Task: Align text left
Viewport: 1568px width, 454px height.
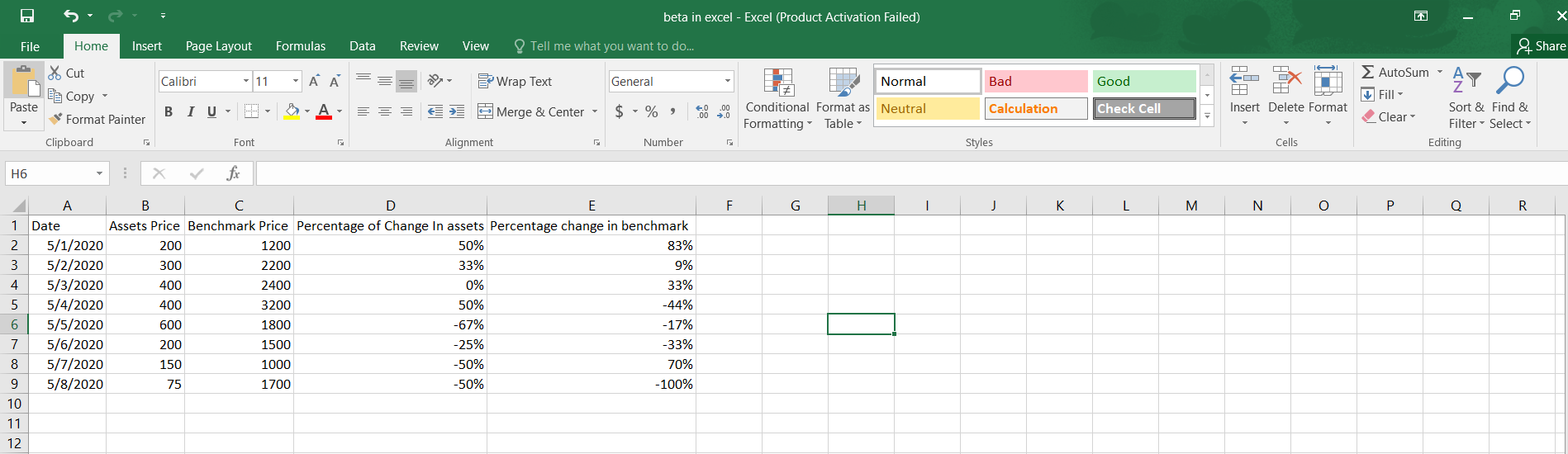Action: tap(363, 111)
